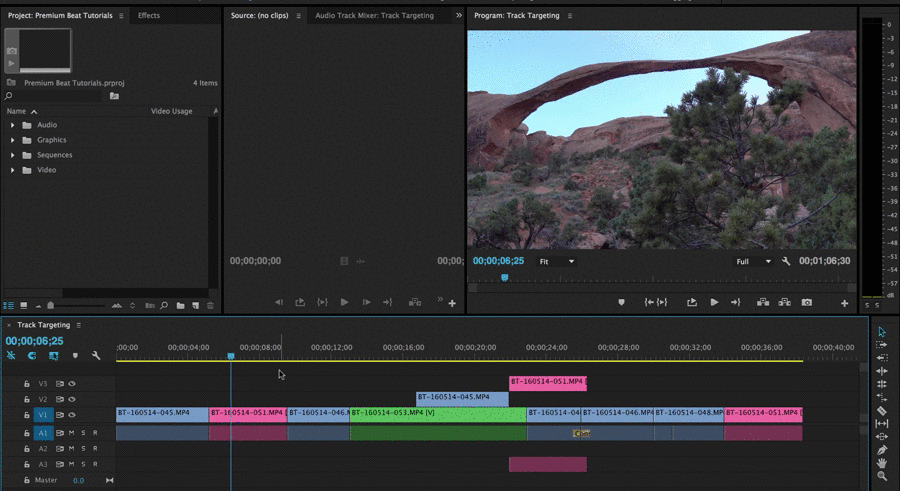Toggle V2 track output eye icon
Screen dimensions: 900x491
point(72,399)
